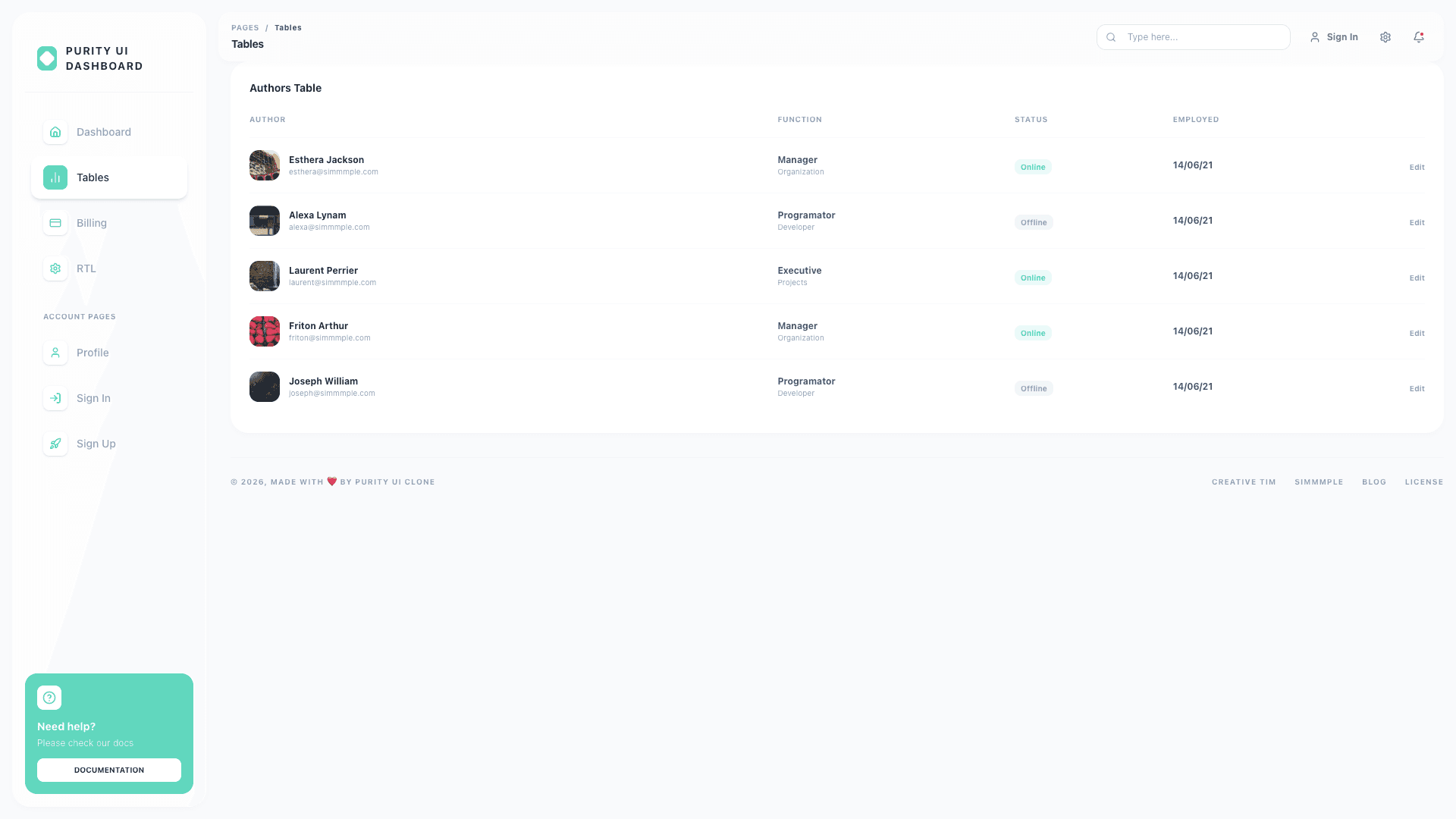
Task: Open settings gear in the top bar
Action: [x=1385, y=36]
